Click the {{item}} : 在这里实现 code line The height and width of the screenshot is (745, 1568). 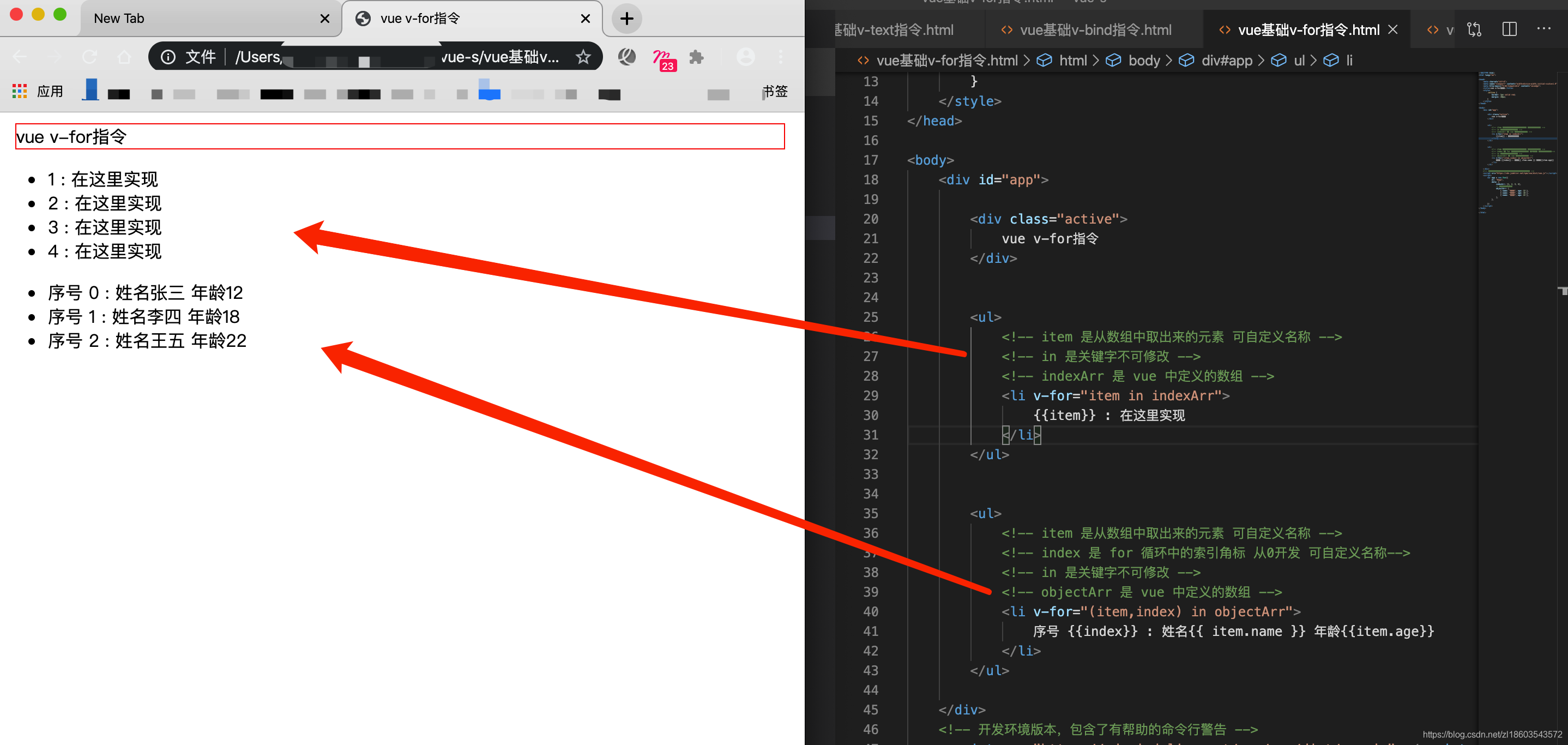tap(1109, 415)
